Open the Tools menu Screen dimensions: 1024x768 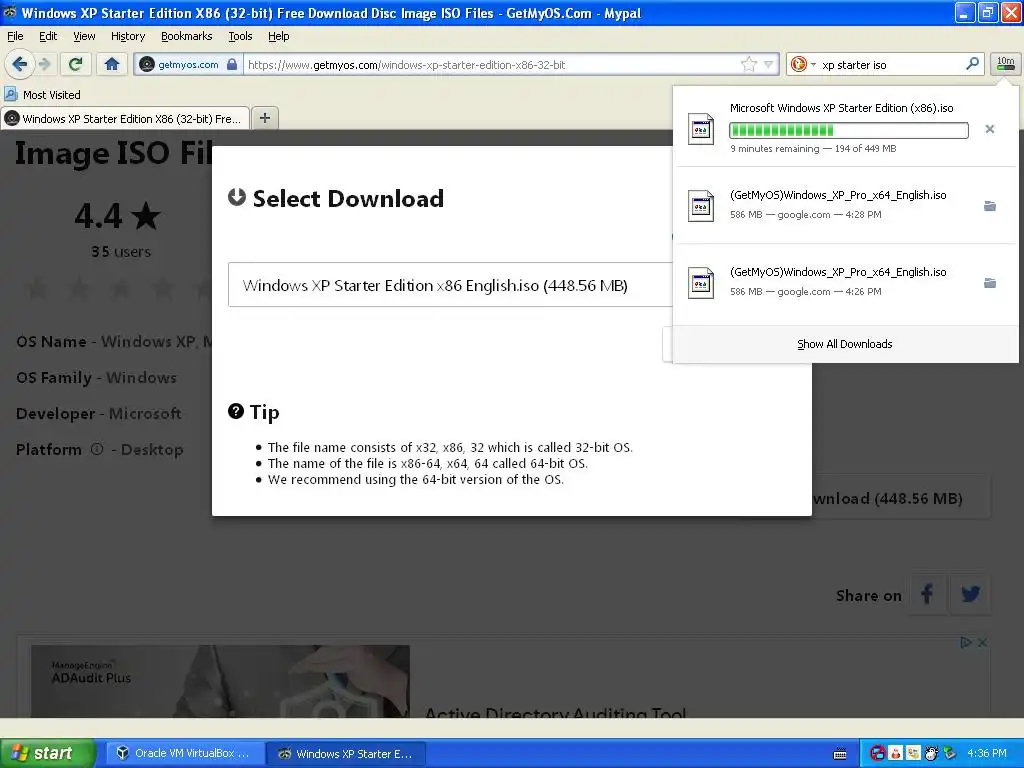(x=240, y=36)
